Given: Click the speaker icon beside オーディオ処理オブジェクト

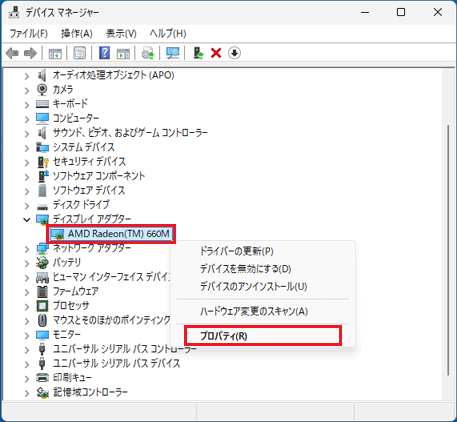Looking at the screenshot, I should tap(42, 75).
